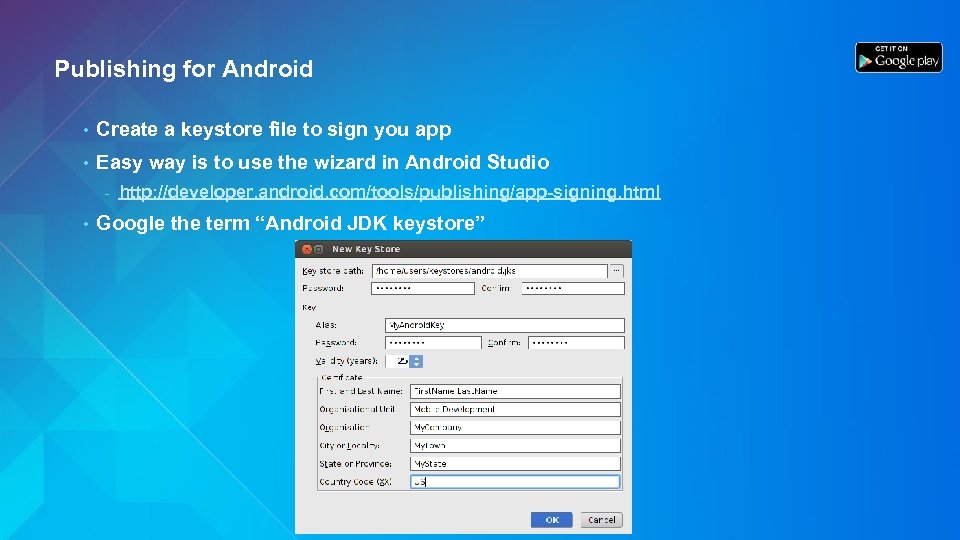Click the Key store path field
Screen dimensions: 960x540
pos(489,271)
